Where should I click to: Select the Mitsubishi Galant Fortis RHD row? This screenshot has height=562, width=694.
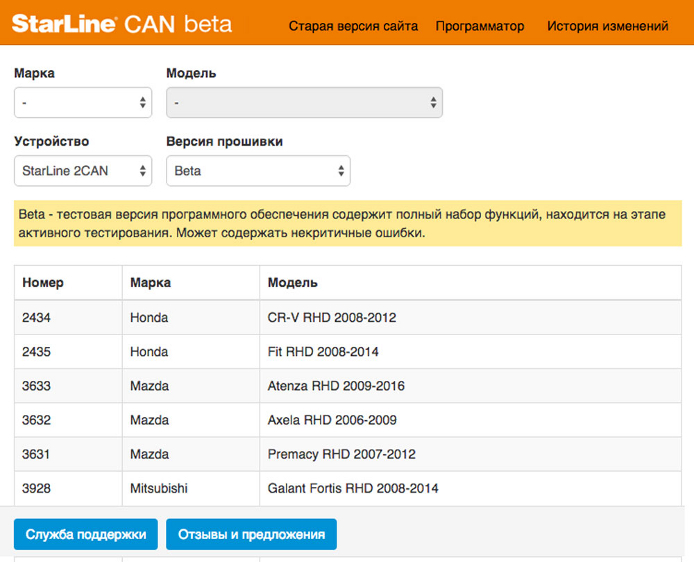pos(348,489)
